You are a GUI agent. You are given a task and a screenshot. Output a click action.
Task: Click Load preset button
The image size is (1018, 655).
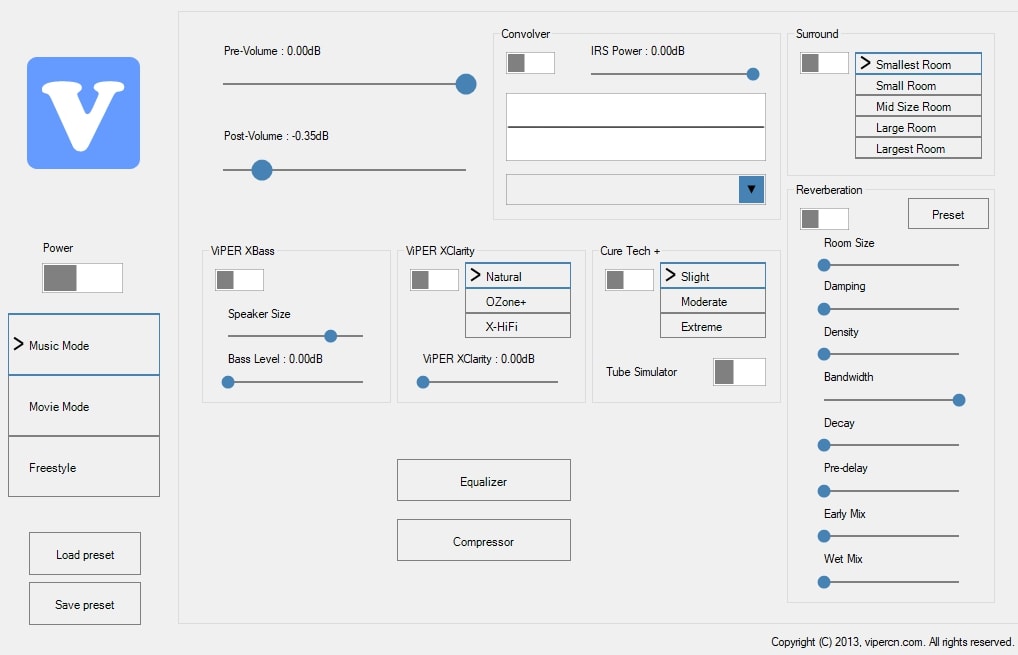[x=84, y=554]
